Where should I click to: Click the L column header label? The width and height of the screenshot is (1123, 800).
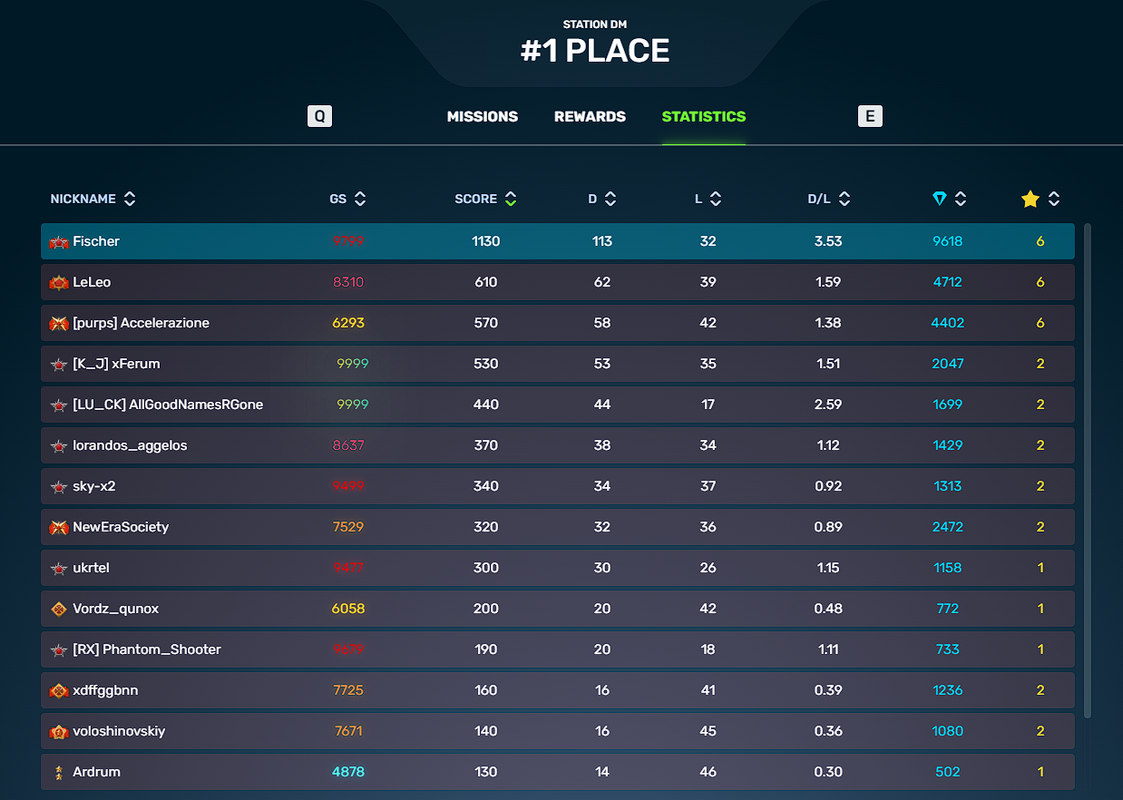click(x=698, y=198)
